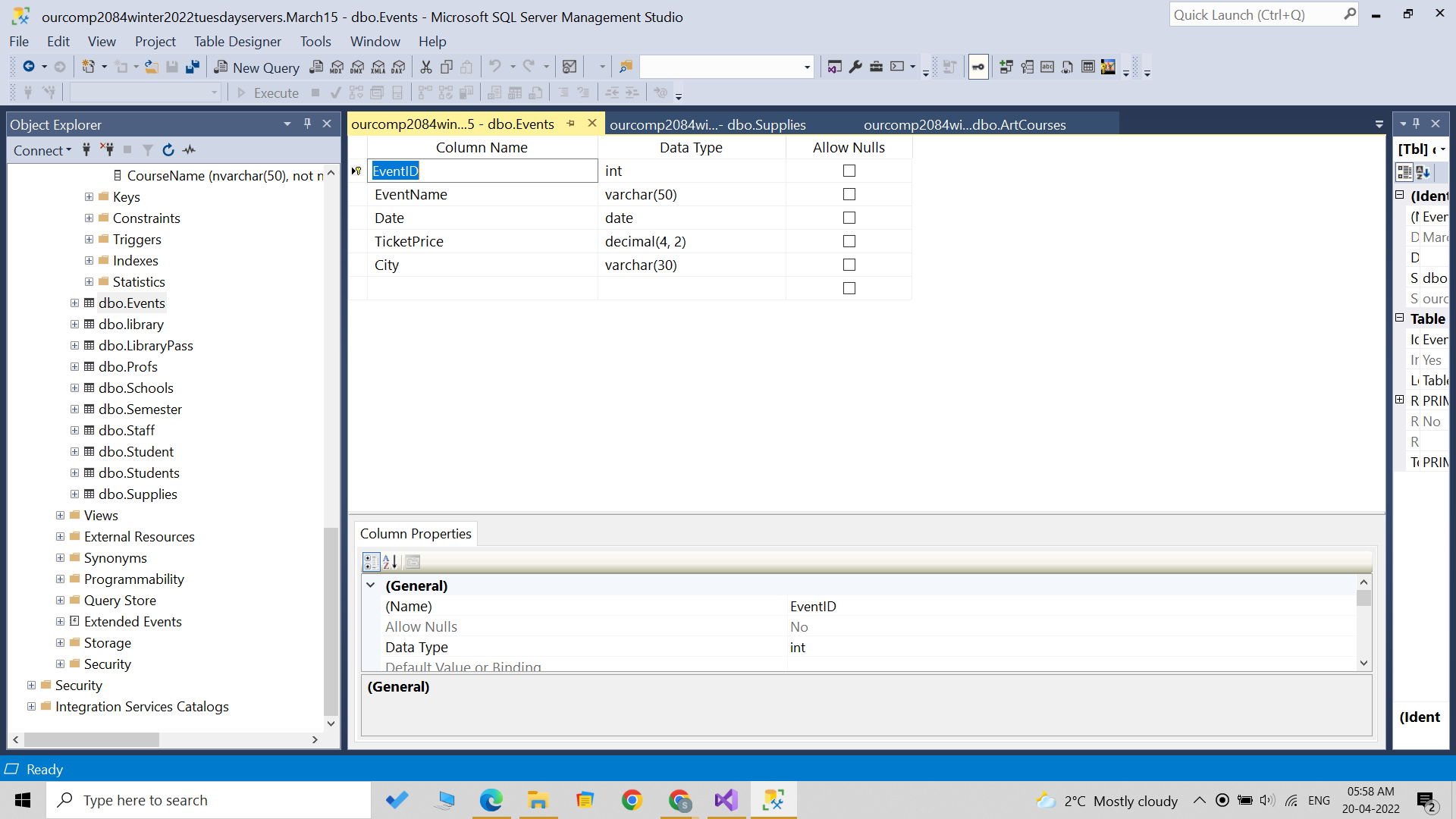Toggle Allow Nulls for EventName
Screen dimensions: 1456x819
(849, 195)
